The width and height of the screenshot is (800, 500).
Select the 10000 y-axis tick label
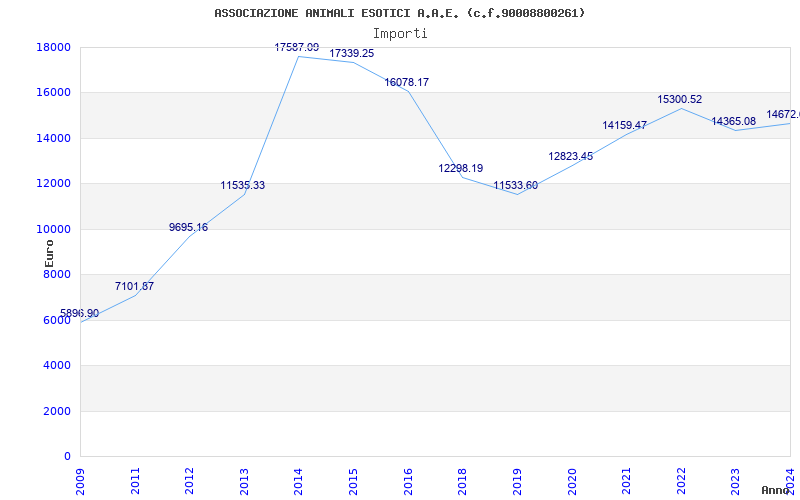[54, 229]
